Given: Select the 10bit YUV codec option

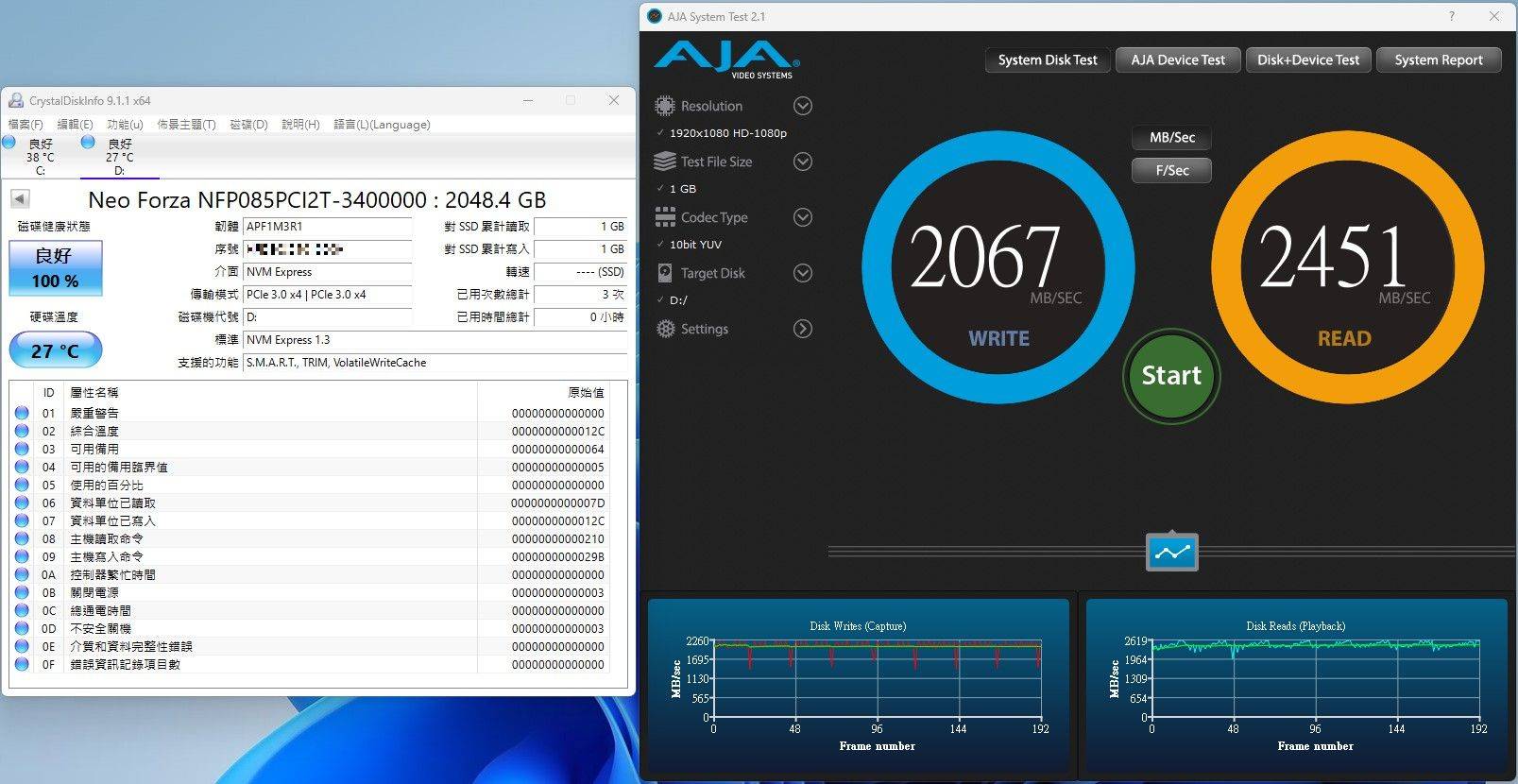Looking at the screenshot, I should click(695, 245).
